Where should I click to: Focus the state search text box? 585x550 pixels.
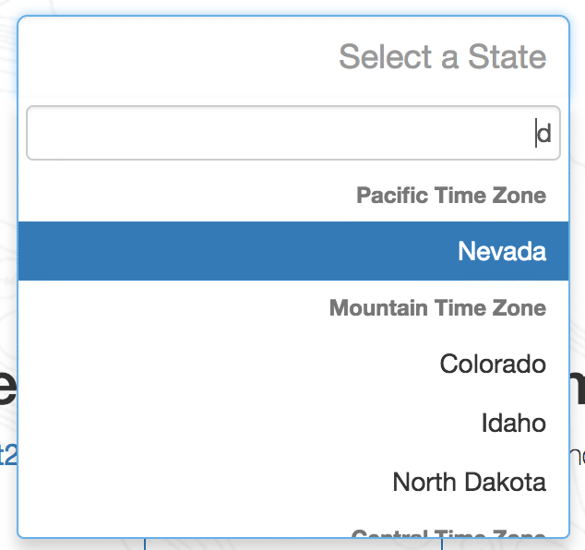coord(293,133)
